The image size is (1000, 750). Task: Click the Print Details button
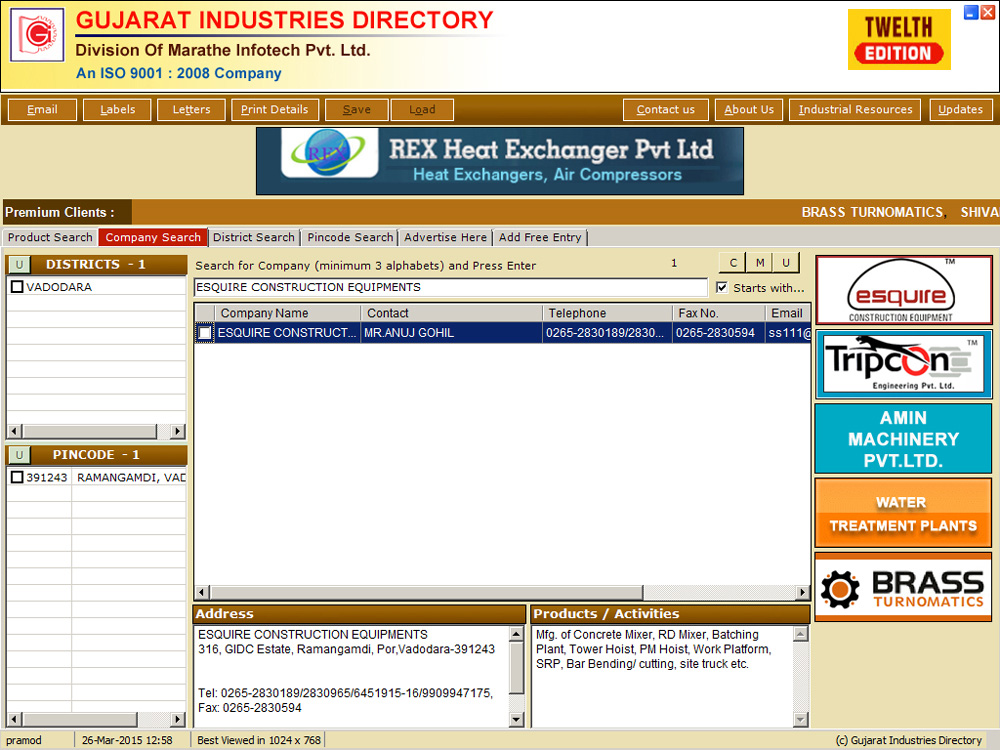(x=274, y=110)
